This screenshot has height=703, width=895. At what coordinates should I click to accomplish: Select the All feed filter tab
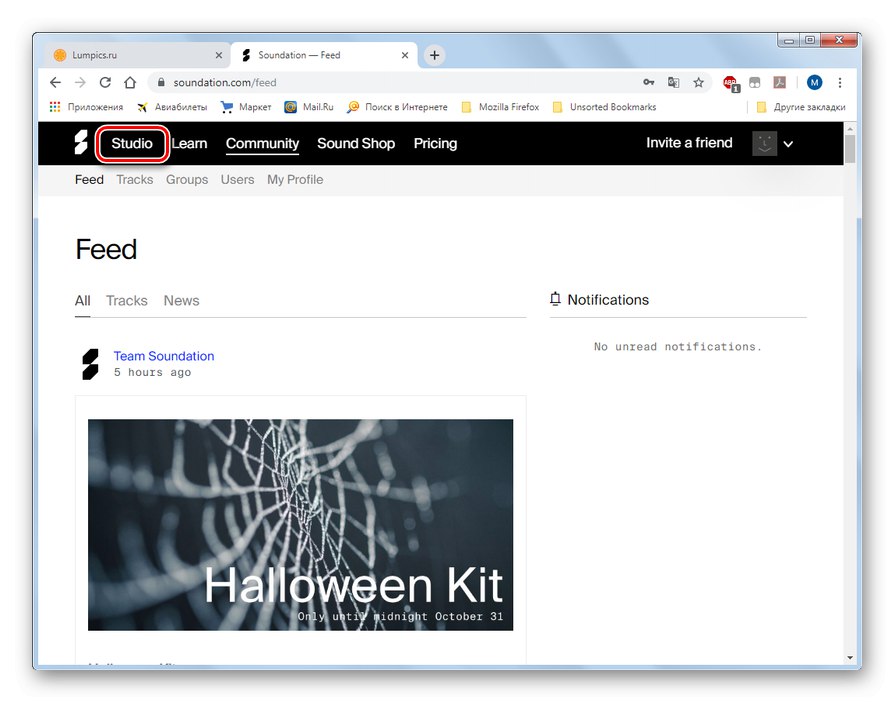pos(83,301)
